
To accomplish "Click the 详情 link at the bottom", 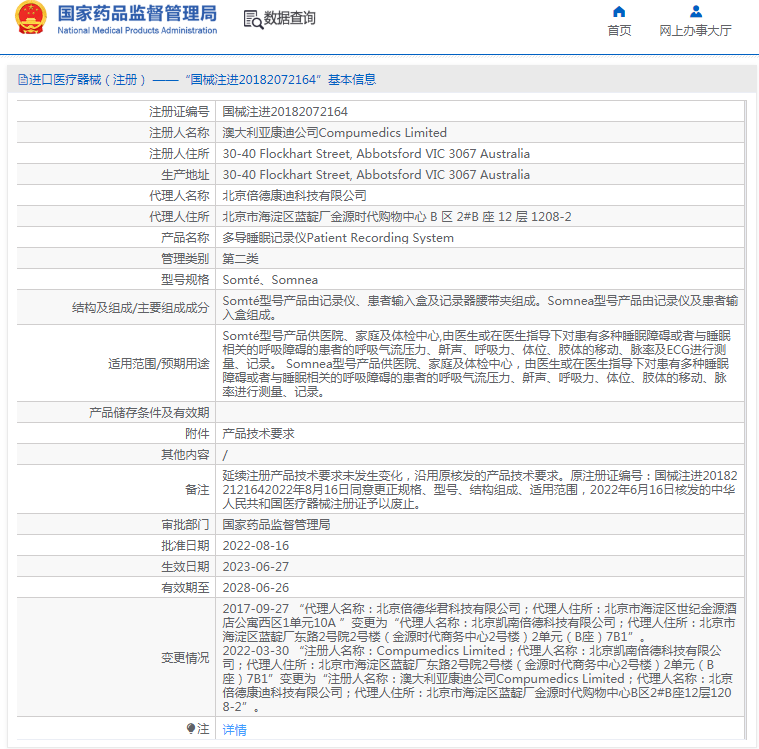I will click(x=234, y=730).
